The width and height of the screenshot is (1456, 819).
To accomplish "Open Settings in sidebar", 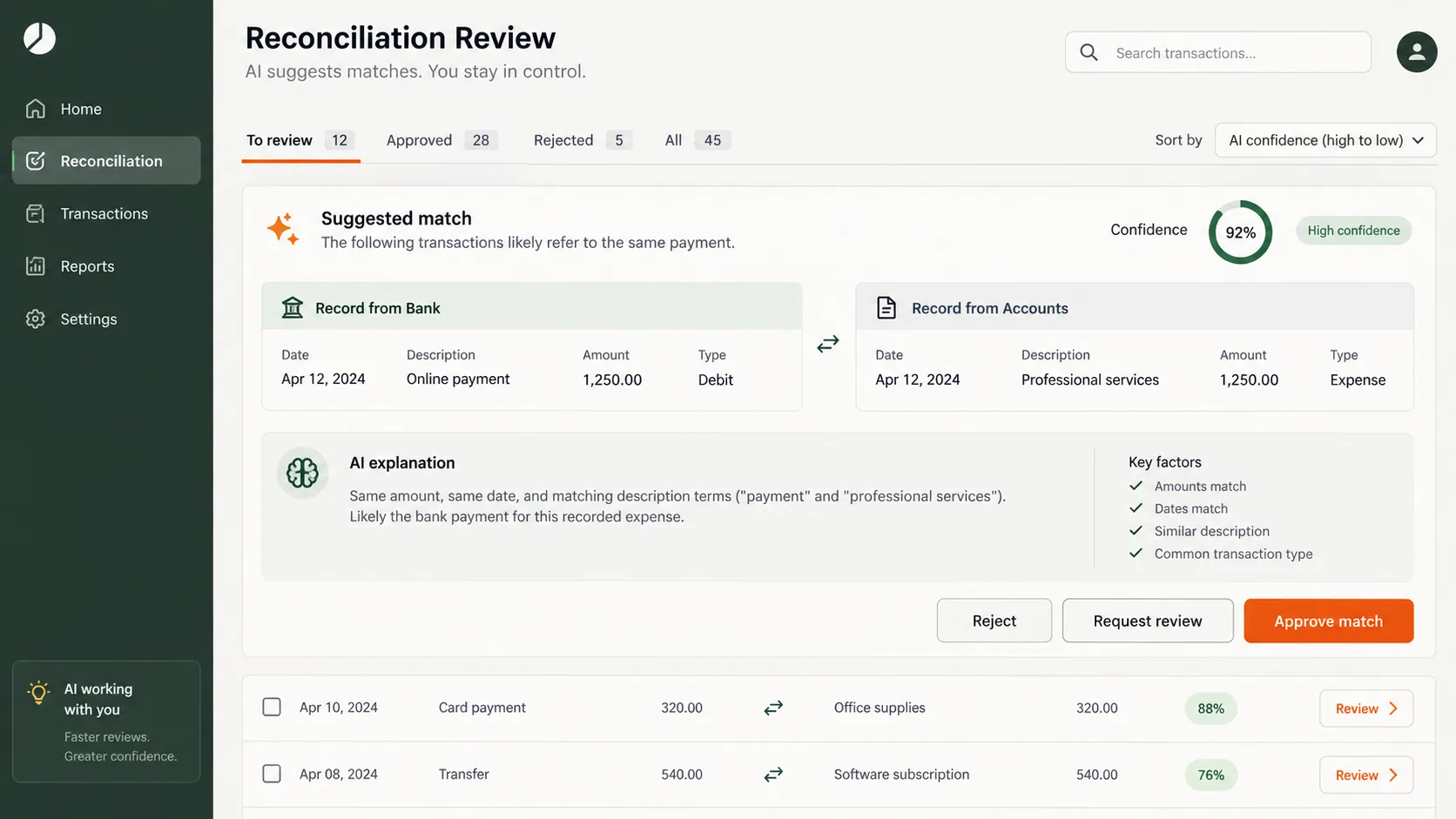I will click(106, 319).
